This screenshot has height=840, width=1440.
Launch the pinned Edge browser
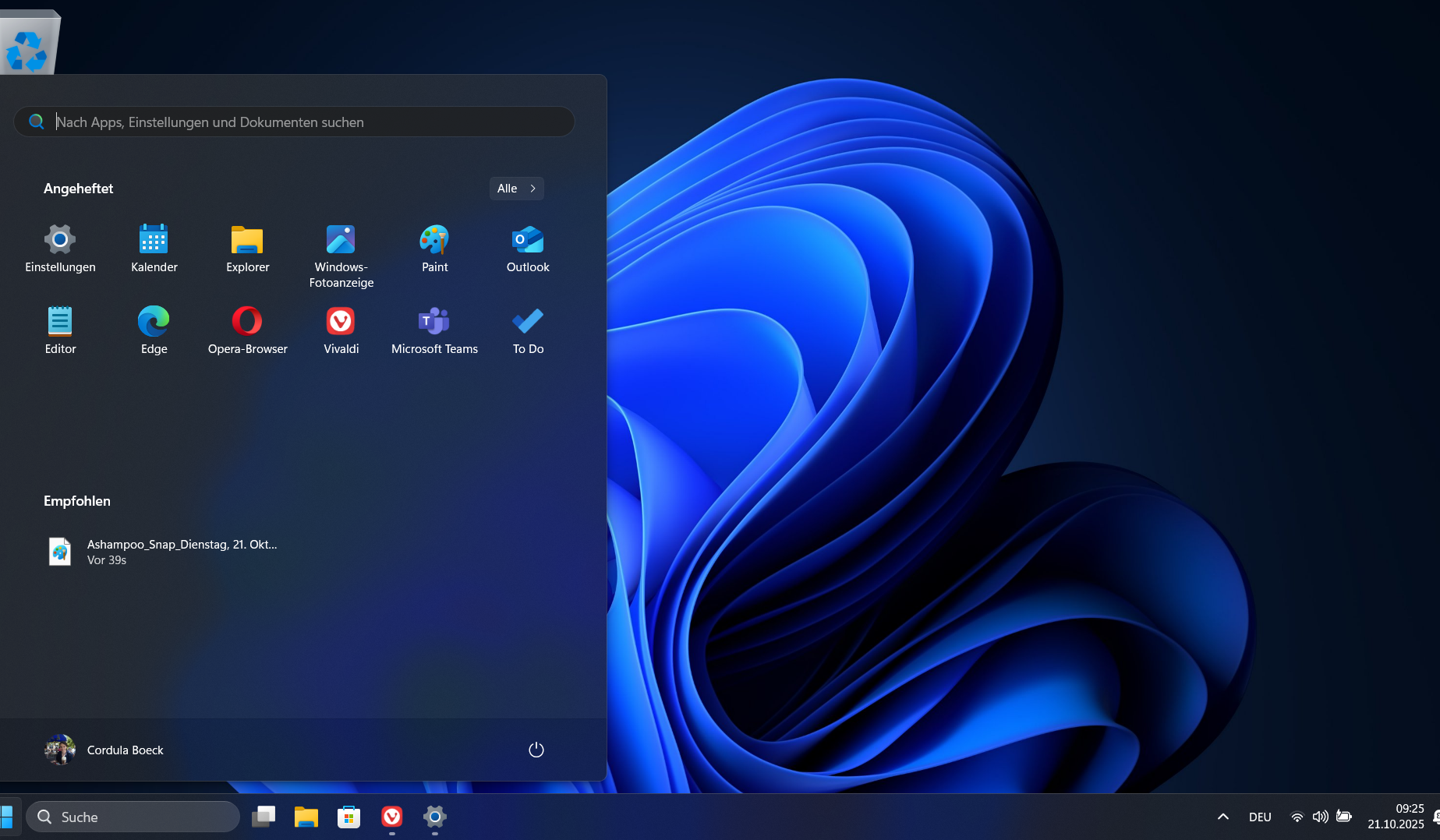pyautogui.click(x=154, y=330)
